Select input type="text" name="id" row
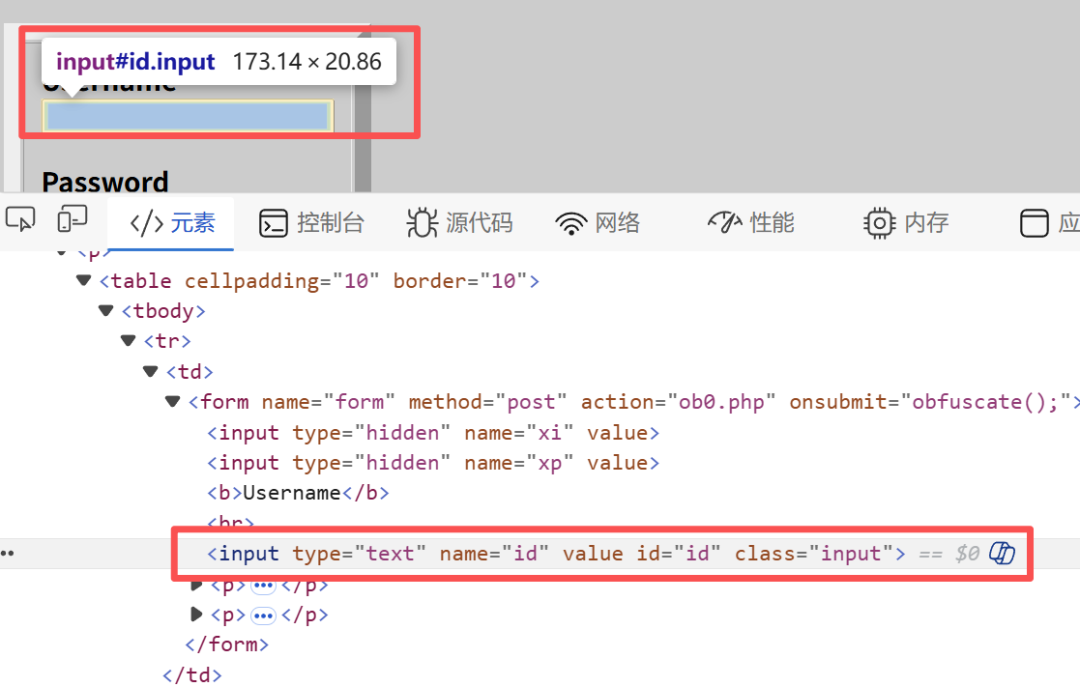Screen dimensions: 1080x687 click(556, 553)
